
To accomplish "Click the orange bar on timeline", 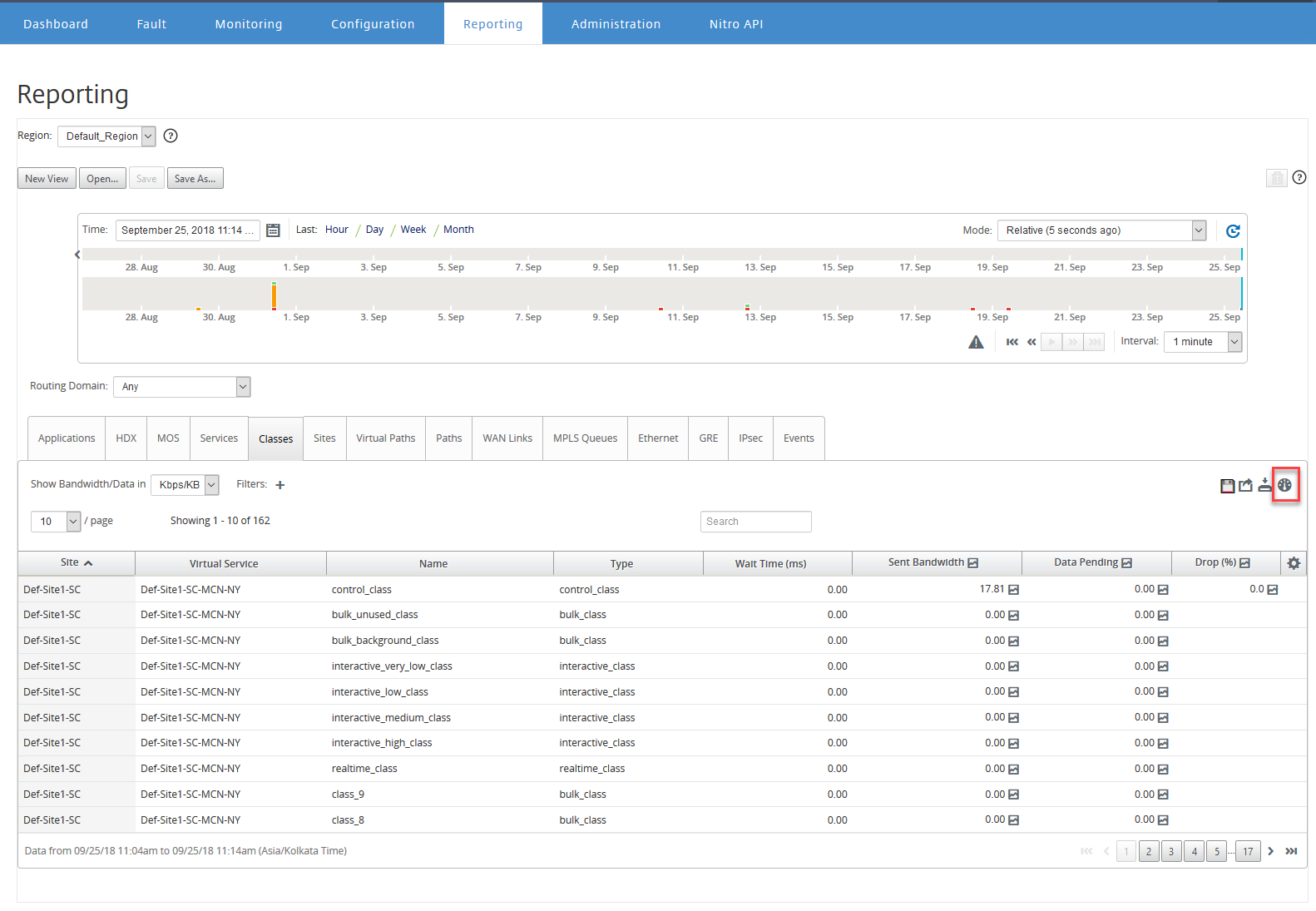I will coord(274,296).
